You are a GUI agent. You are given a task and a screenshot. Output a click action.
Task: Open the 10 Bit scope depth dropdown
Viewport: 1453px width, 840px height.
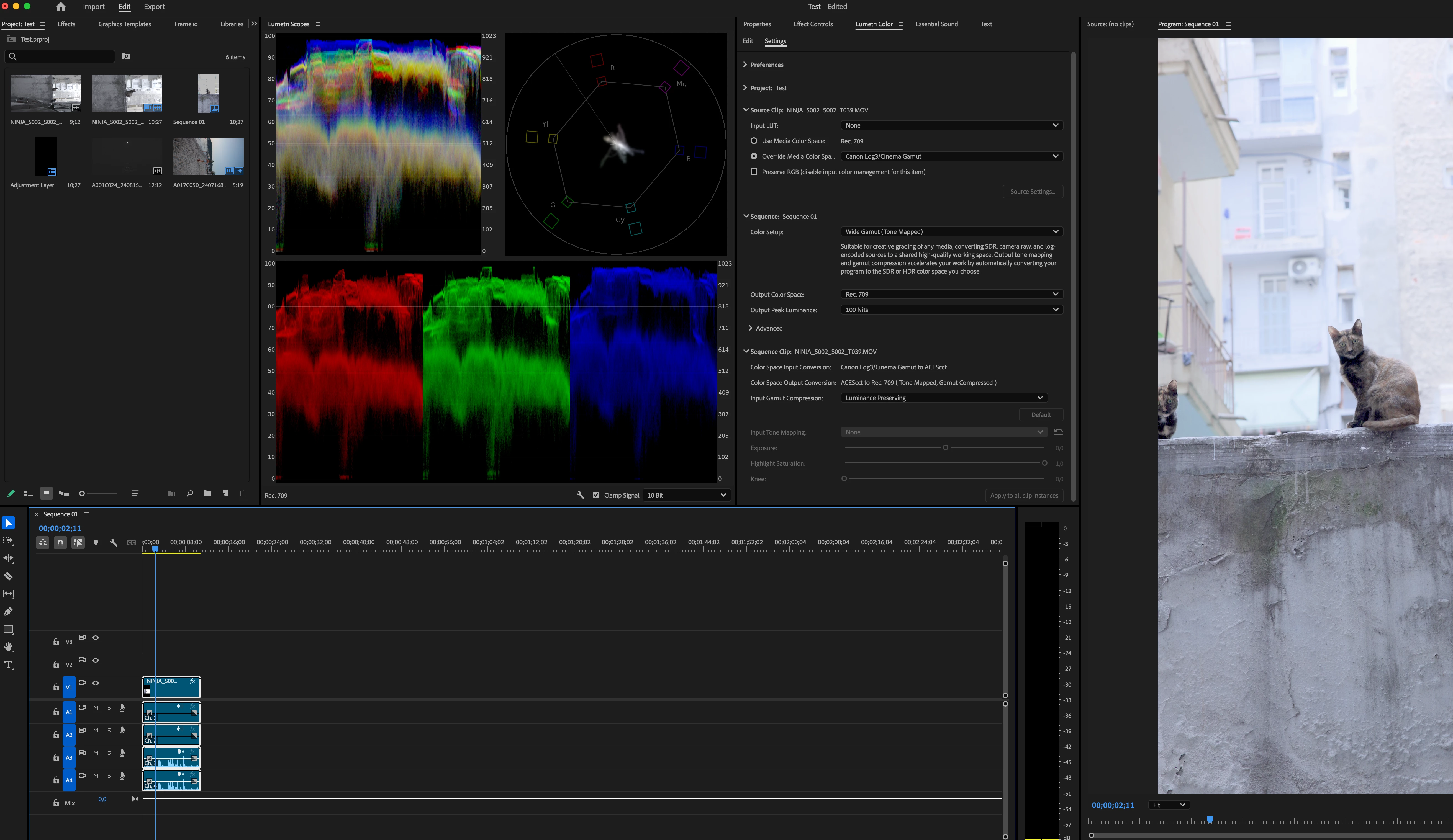coord(686,495)
